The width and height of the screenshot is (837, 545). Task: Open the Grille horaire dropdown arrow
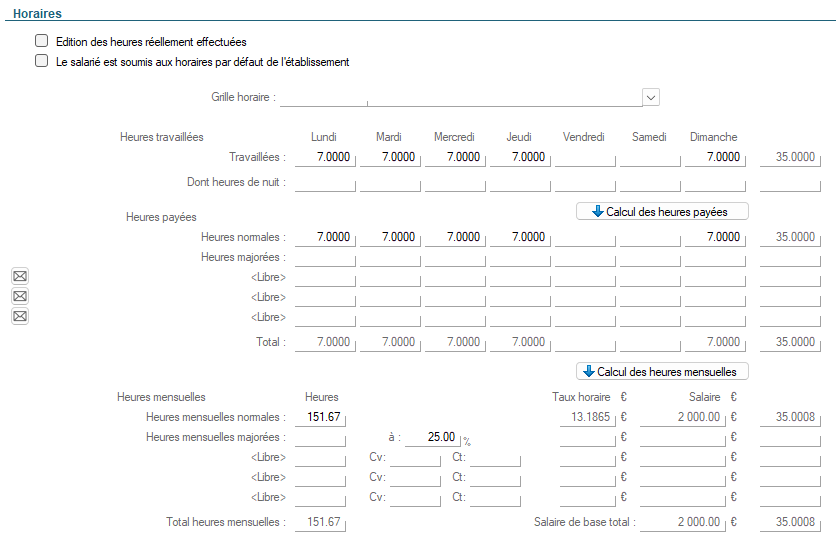click(x=650, y=97)
